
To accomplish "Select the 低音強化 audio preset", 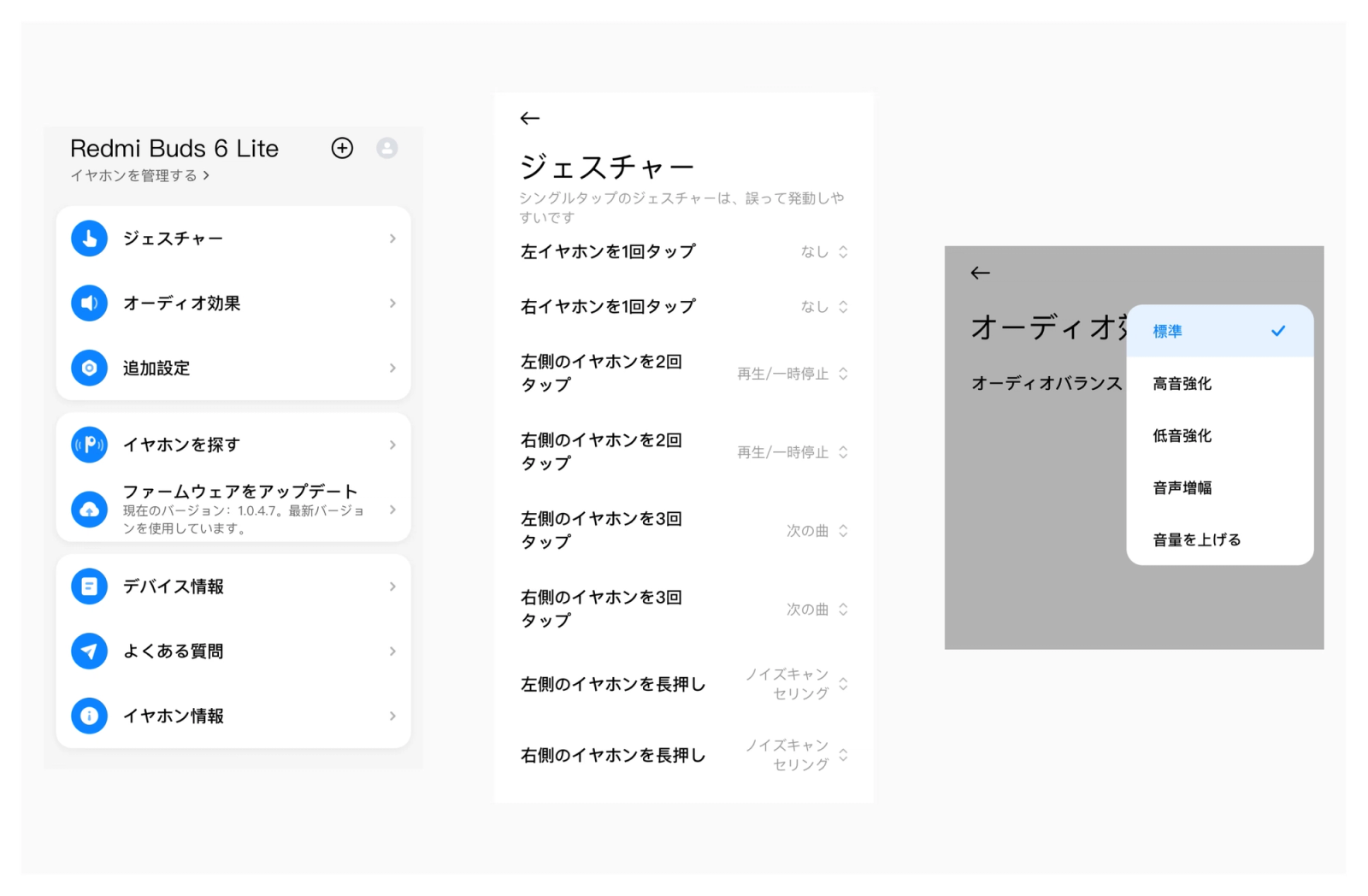I will [1220, 436].
